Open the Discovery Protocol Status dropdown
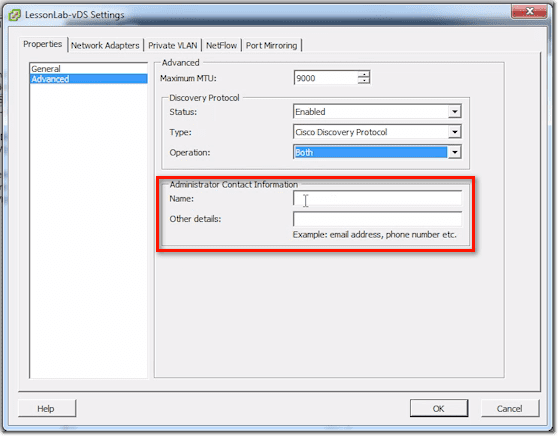 (454, 112)
